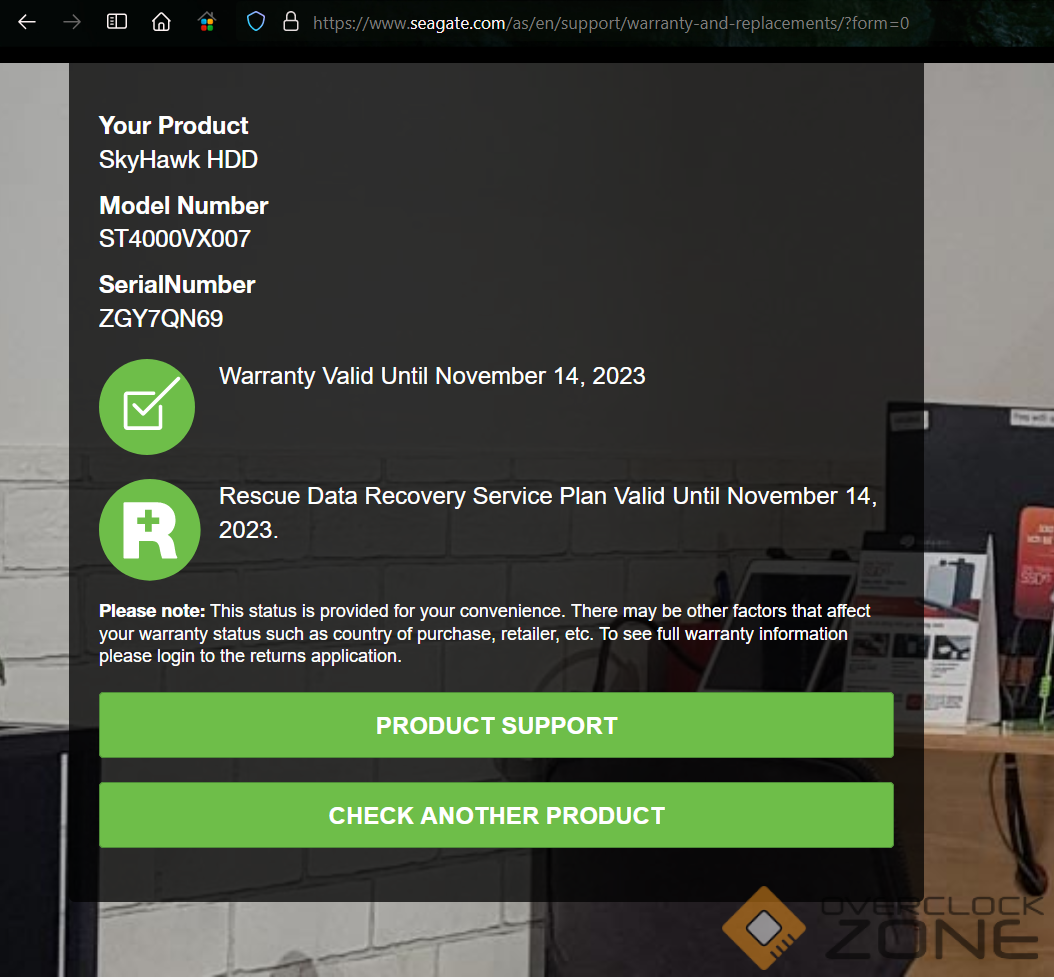This screenshot has height=980, width=1054.
Task: Click the green Rescue R icon
Action: 149,530
